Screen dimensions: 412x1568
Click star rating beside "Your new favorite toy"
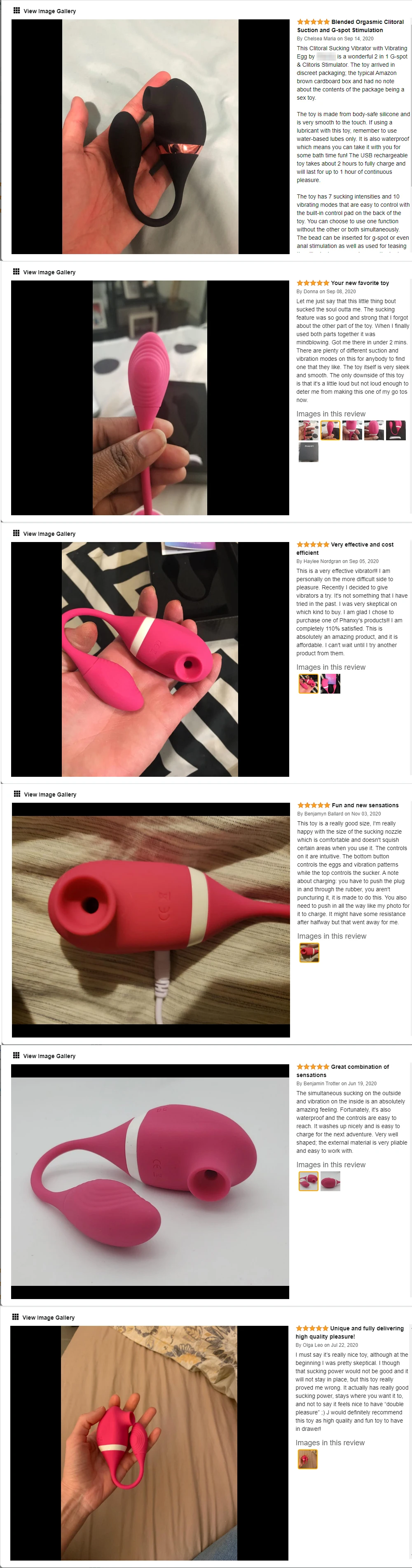[313, 283]
